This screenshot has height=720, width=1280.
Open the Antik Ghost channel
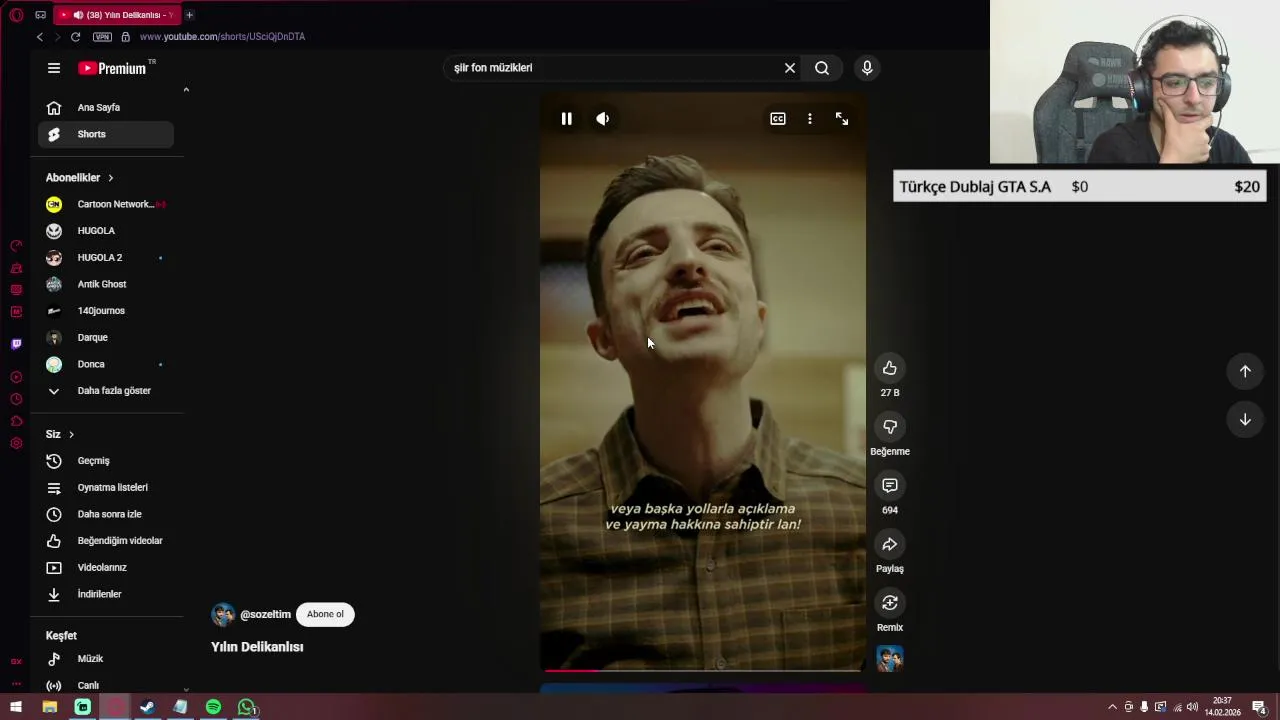105,284
